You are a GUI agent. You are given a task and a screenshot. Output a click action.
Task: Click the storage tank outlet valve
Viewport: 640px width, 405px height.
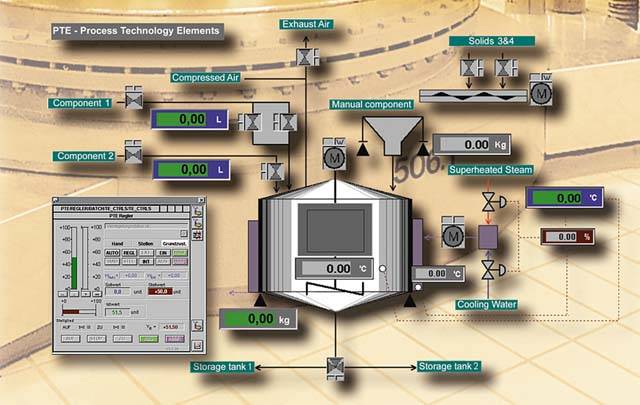[332, 367]
